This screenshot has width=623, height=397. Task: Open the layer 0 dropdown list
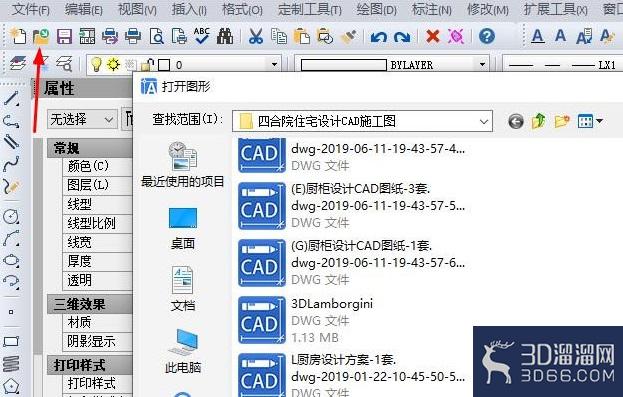point(274,64)
